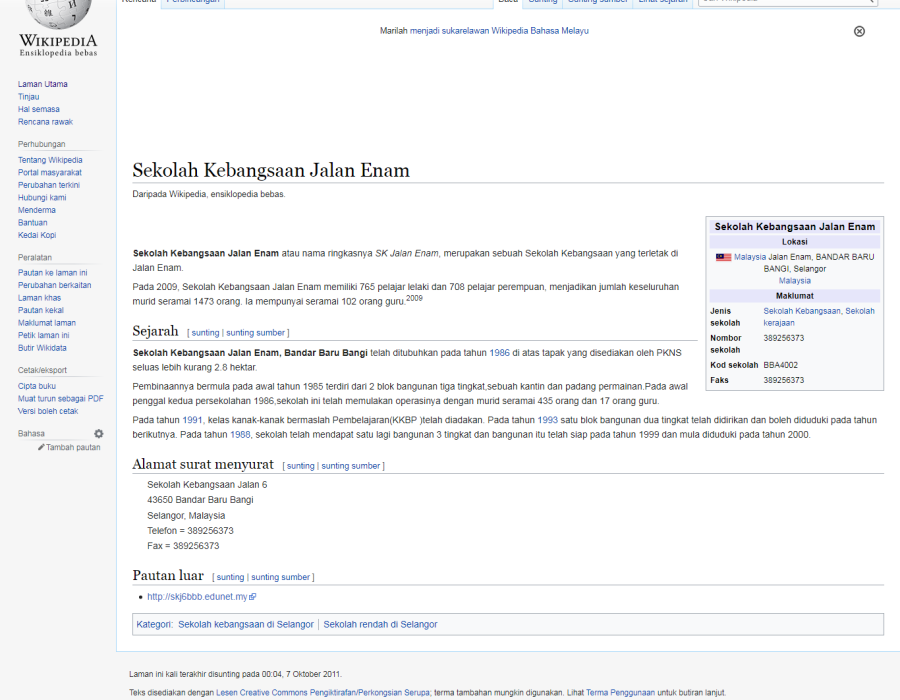Open the 1986 year link
The height and width of the screenshot is (700, 900).
click(x=499, y=353)
